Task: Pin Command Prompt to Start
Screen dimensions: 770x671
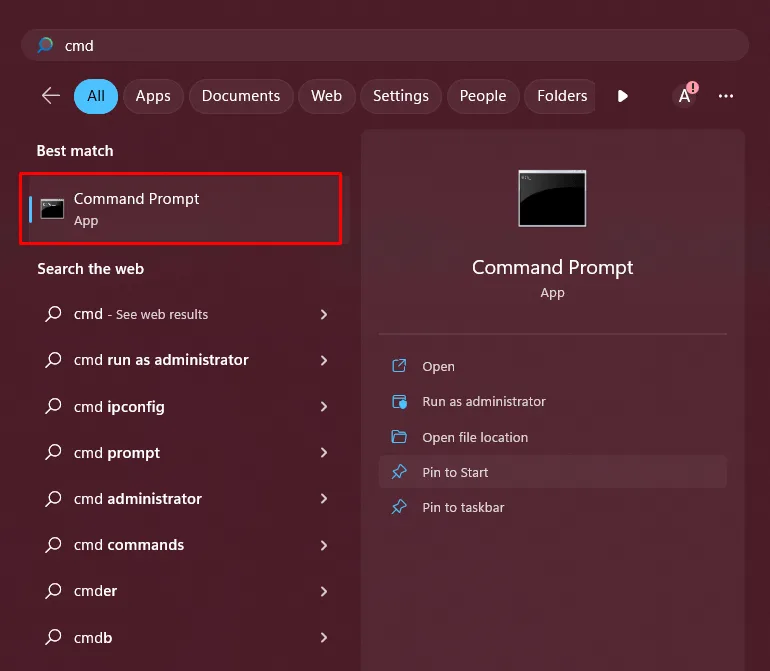Action: coord(455,472)
